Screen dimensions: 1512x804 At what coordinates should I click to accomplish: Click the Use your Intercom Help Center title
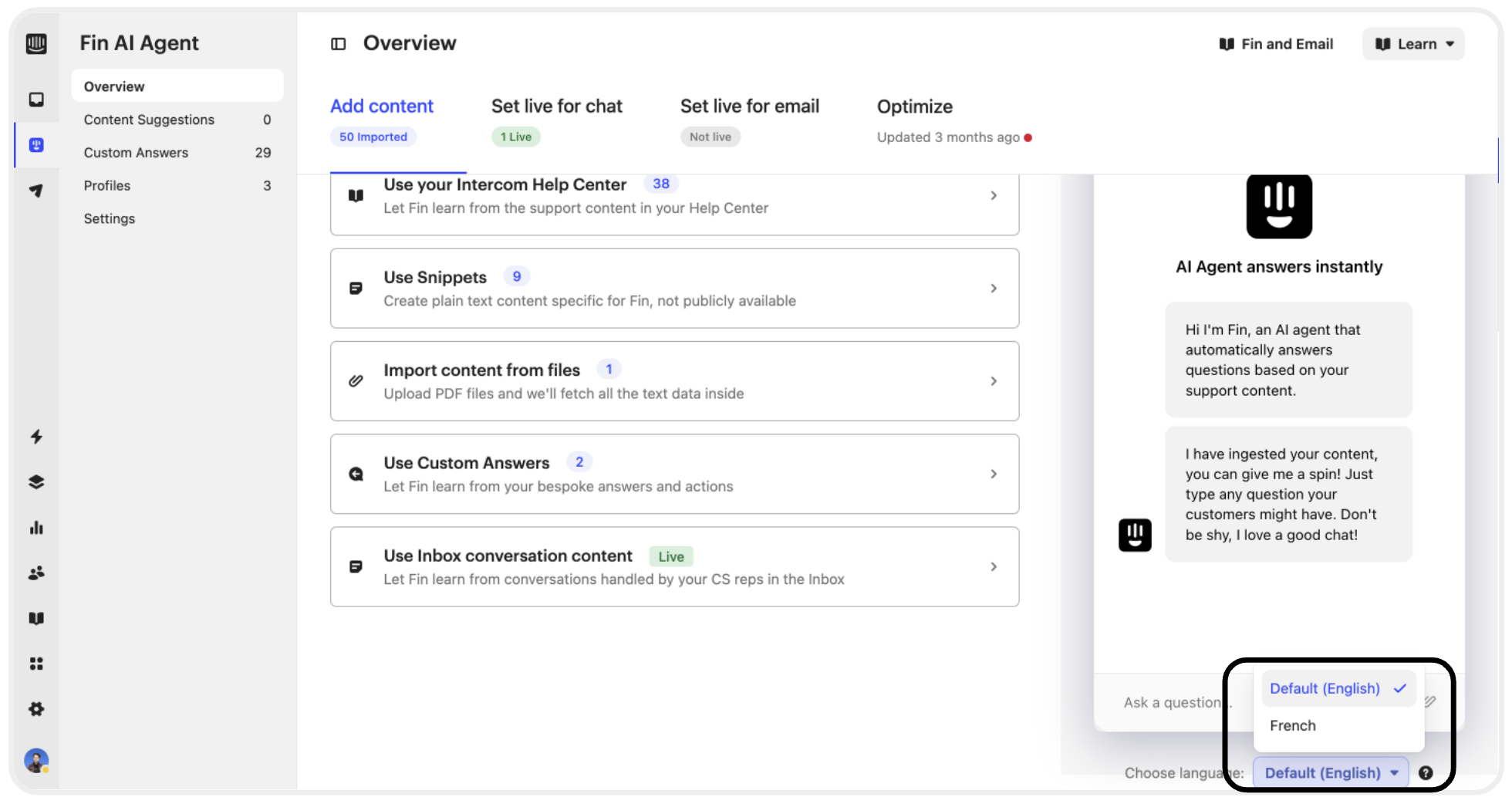505,185
